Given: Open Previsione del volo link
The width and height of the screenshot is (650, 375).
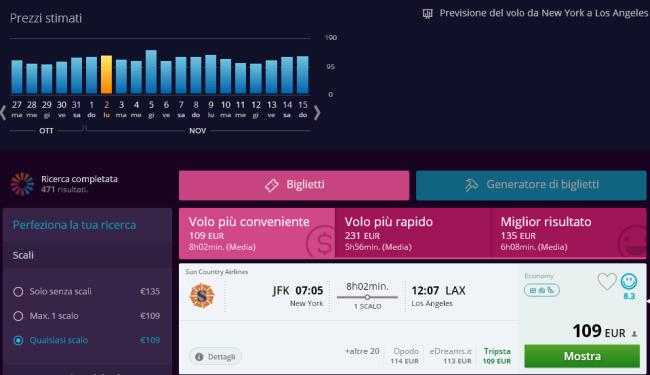Looking at the screenshot, I should point(543,13).
